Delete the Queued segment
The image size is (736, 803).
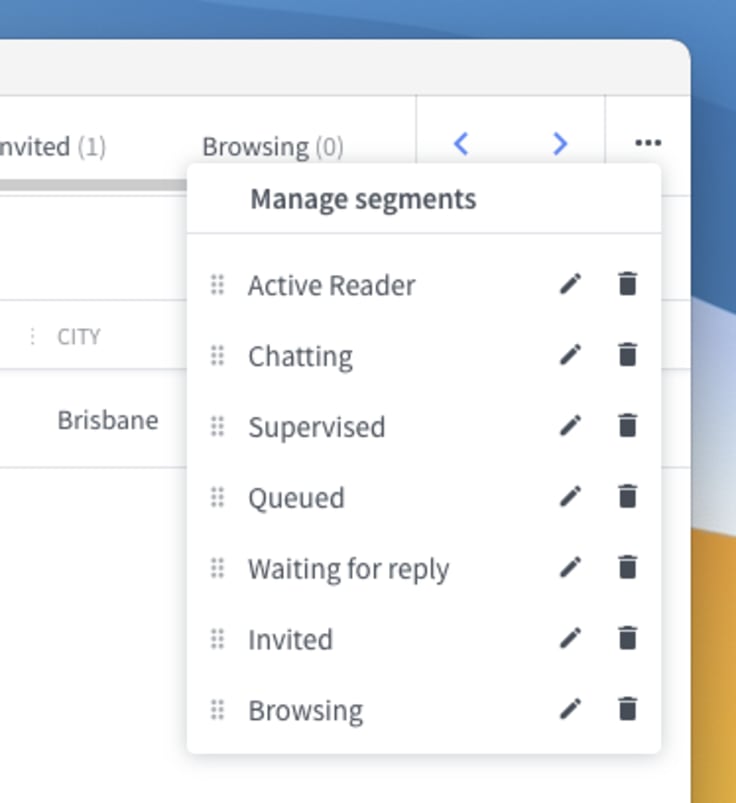pyautogui.click(x=627, y=496)
